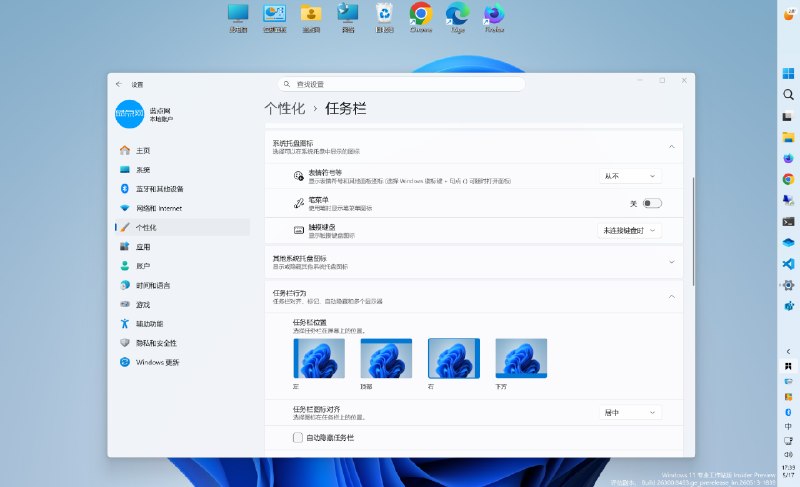
Task: Select taskbar position 左 thumbnail
Action: (x=319, y=358)
